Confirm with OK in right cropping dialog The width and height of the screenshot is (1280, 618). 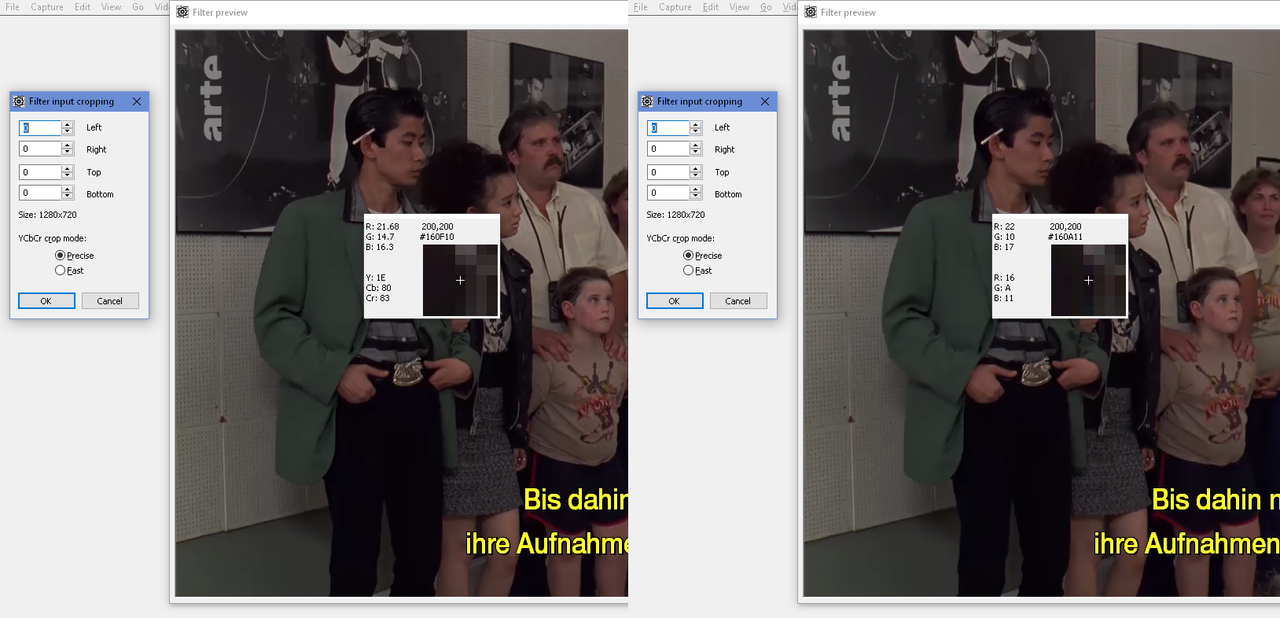(x=674, y=301)
